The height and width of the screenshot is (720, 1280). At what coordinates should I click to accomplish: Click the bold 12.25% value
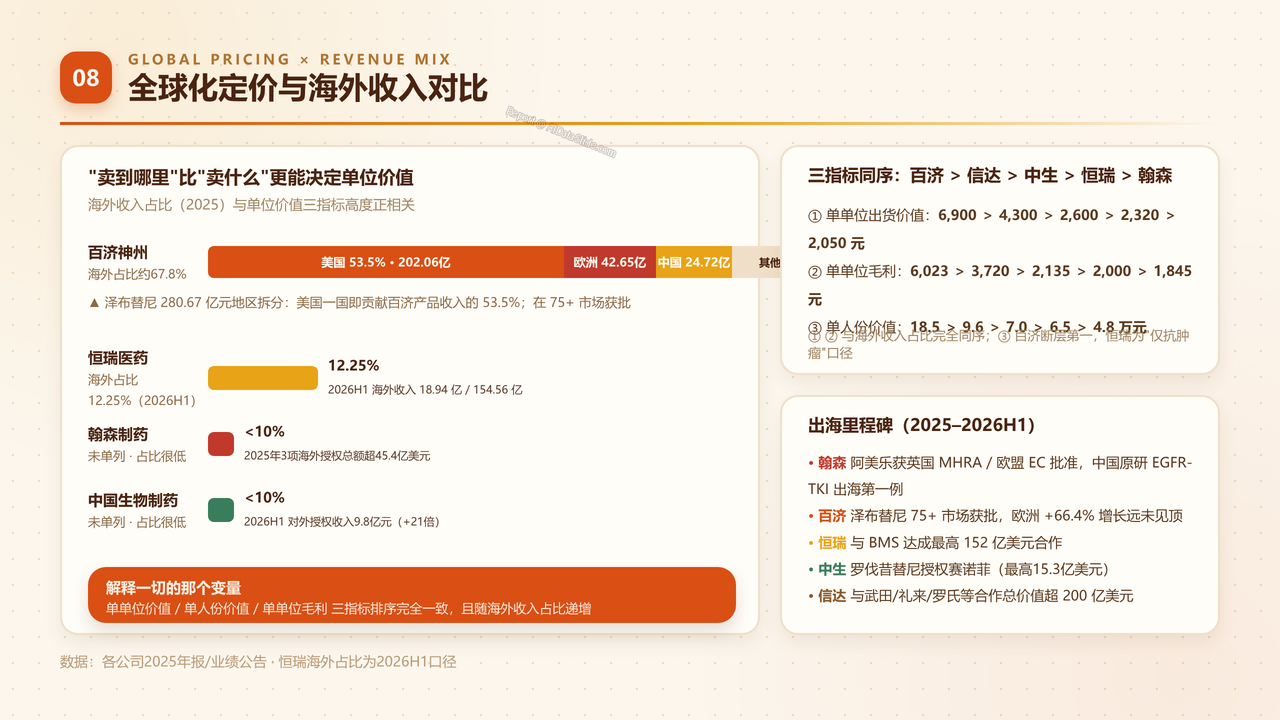354,366
